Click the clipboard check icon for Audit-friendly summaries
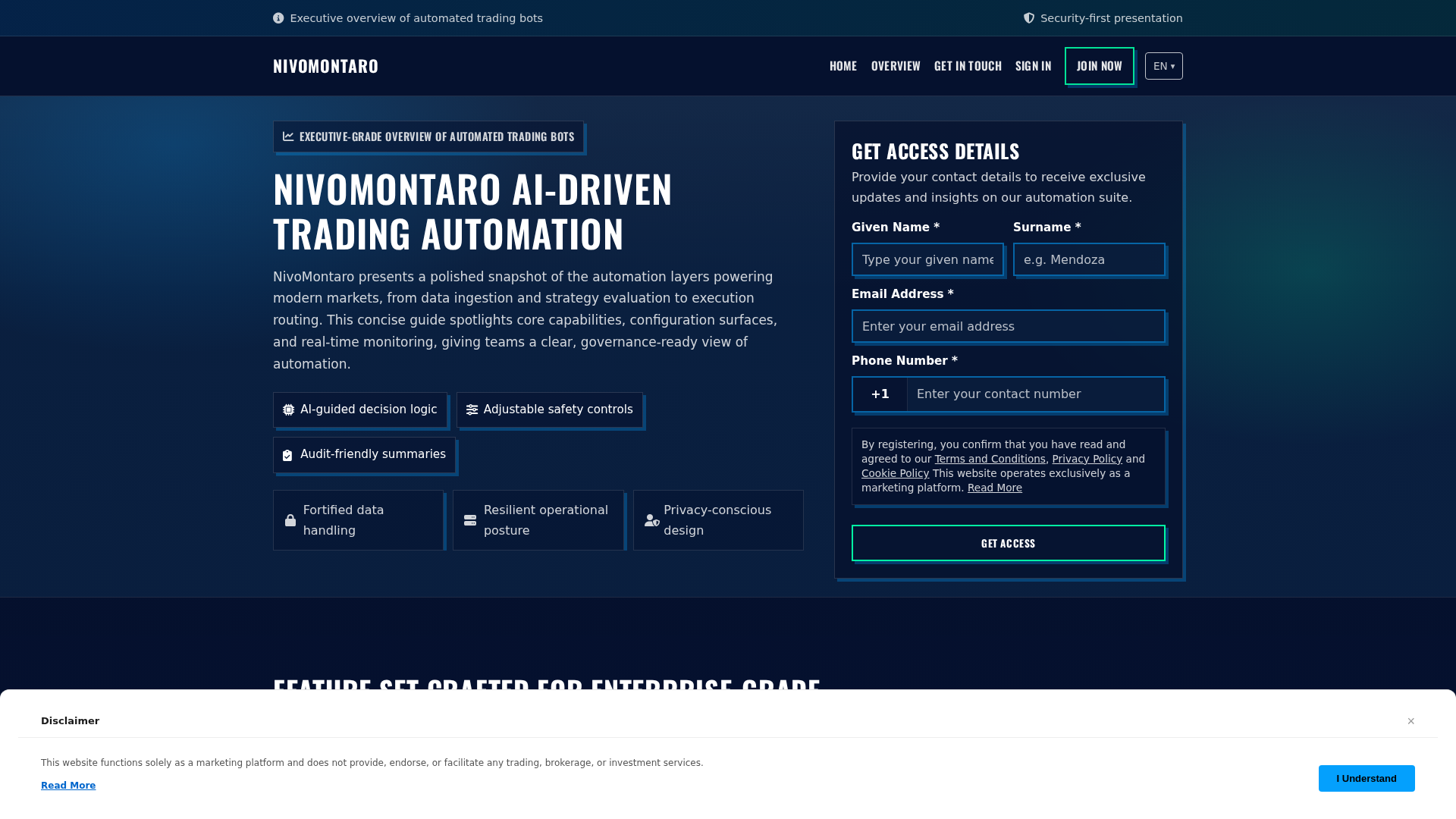This screenshot has width=1456, height=819. click(x=287, y=455)
